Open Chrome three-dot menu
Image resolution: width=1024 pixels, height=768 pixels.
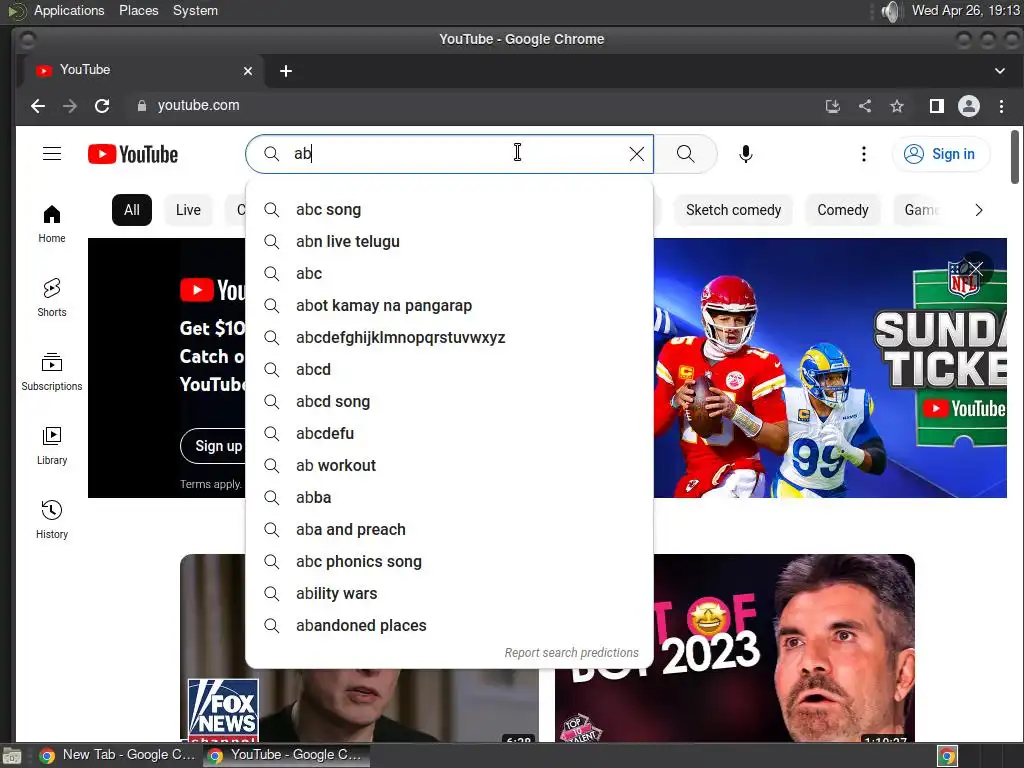pyautogui.click(x=1001, y=106)
